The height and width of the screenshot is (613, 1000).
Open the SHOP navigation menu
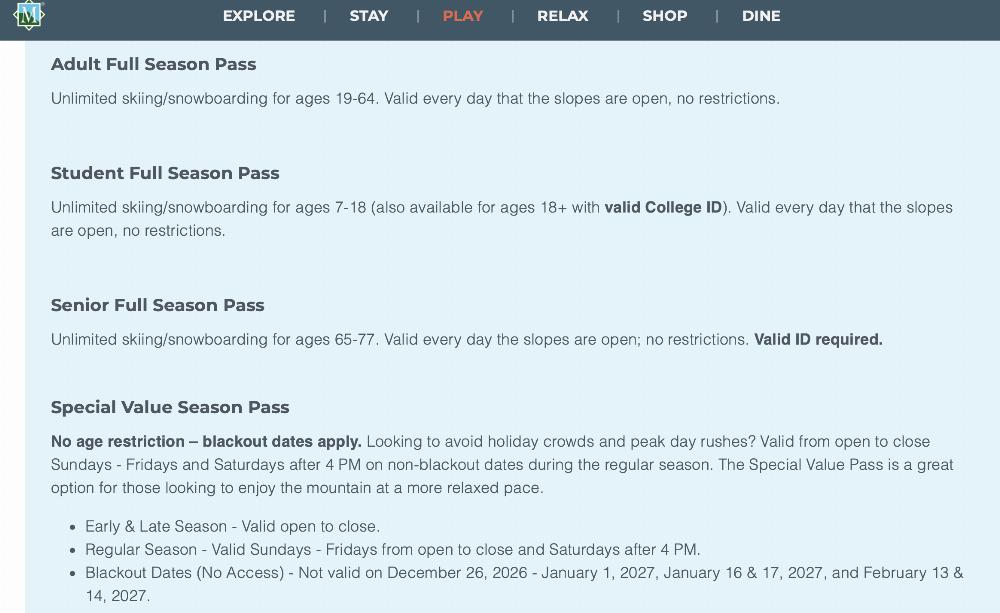[664, 16]
